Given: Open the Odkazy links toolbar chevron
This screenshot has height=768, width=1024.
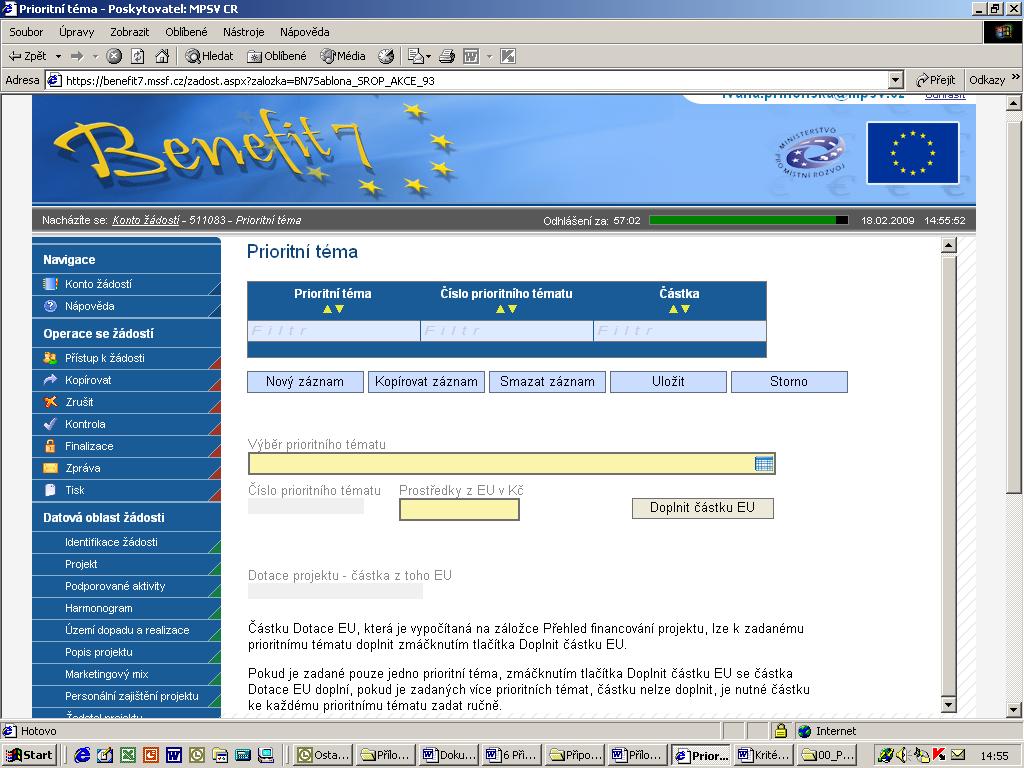Looking at the screenshot, I should point(1016,77).
